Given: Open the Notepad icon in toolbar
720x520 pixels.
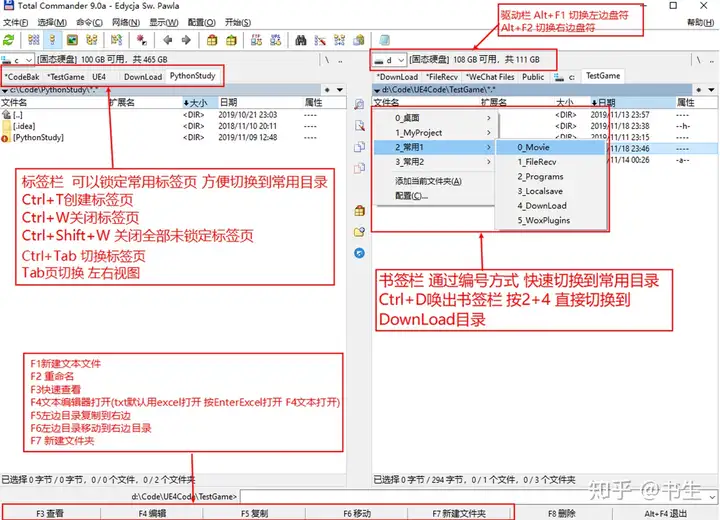Looking at the screenshot, I should tap(384, 40).
